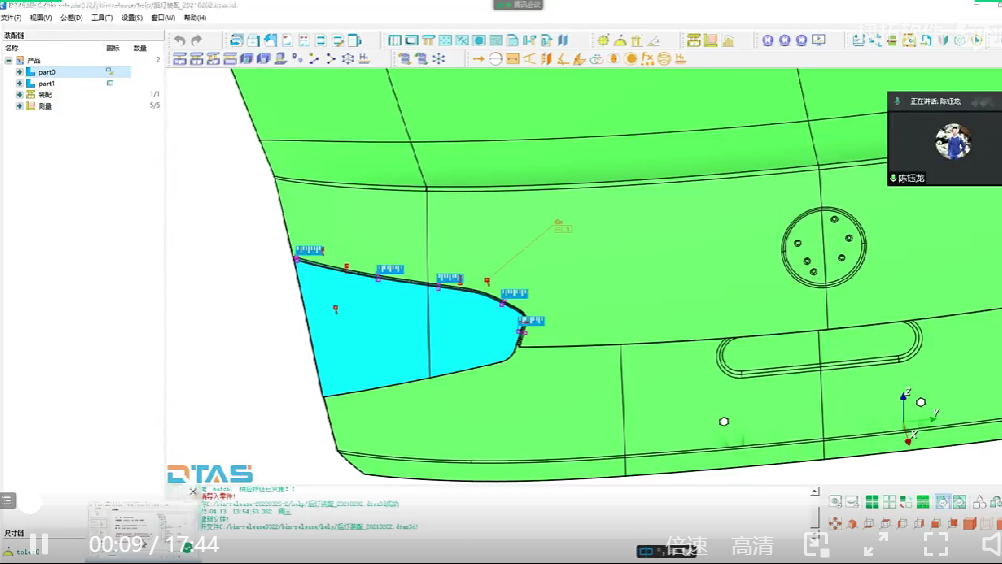Open the 工具(T) menu
1002x564 pixels.
tap(102, 18)
